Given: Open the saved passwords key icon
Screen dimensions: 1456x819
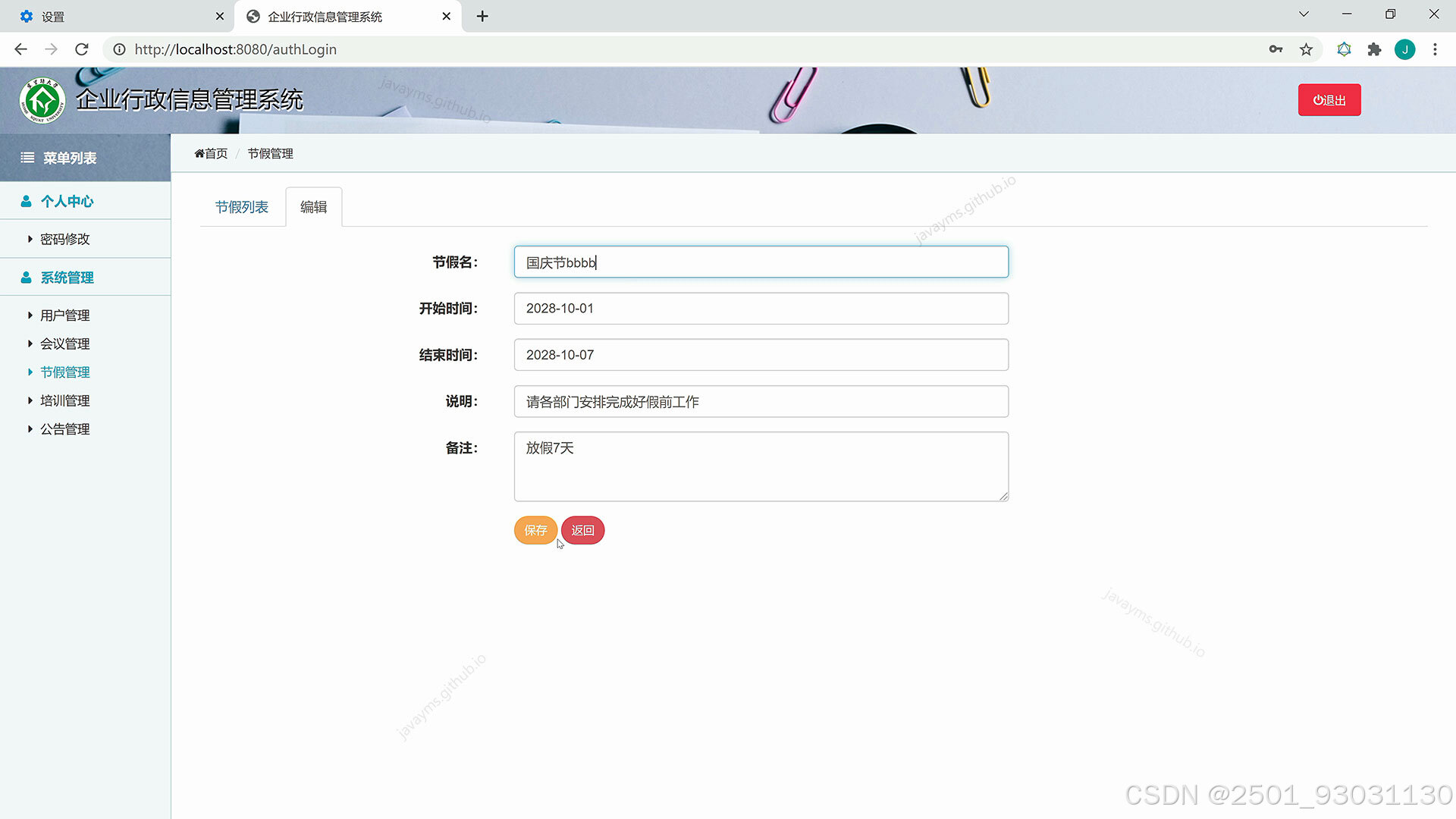Looking at the screenshot, I should coord(1276,49).
